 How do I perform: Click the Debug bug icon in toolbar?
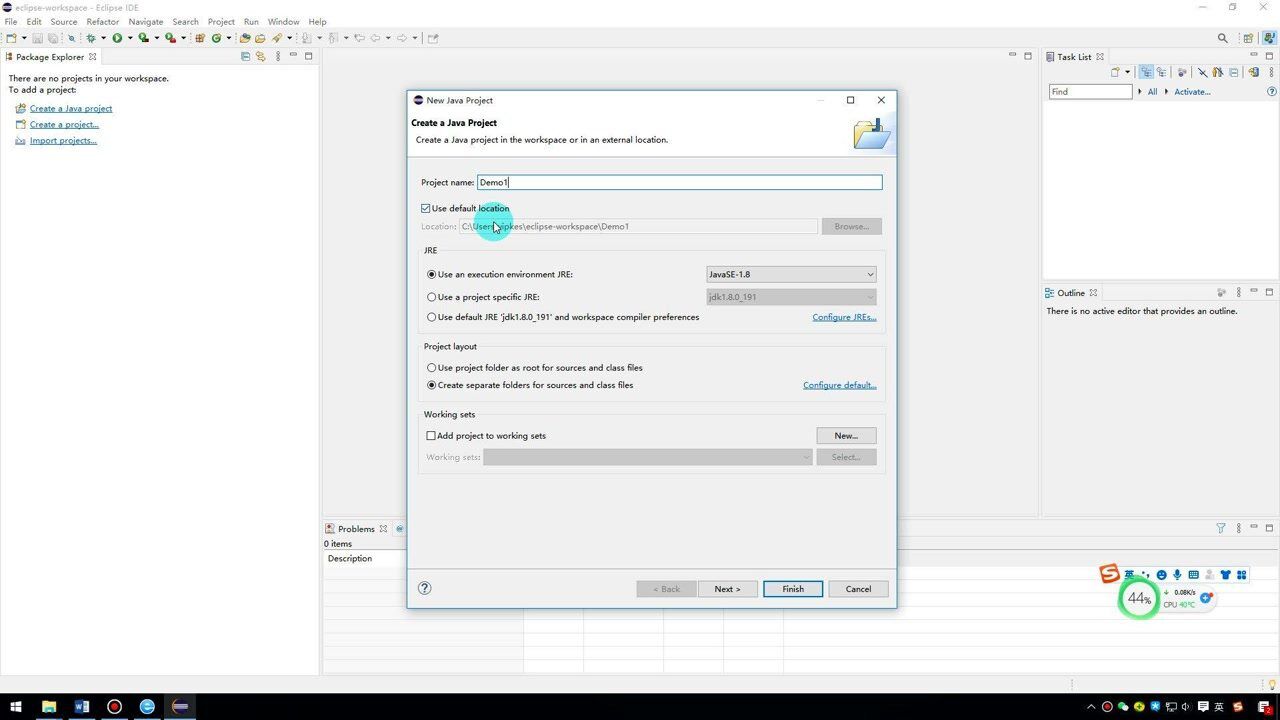(x=91, y=38)
